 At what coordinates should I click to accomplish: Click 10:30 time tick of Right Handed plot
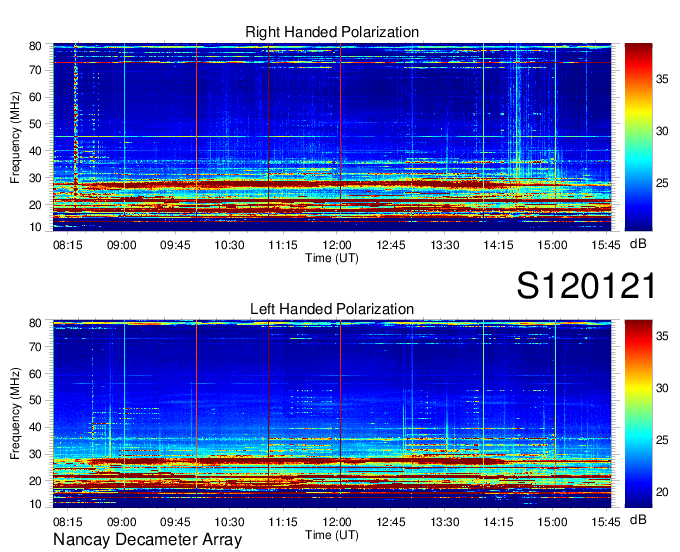229,245
